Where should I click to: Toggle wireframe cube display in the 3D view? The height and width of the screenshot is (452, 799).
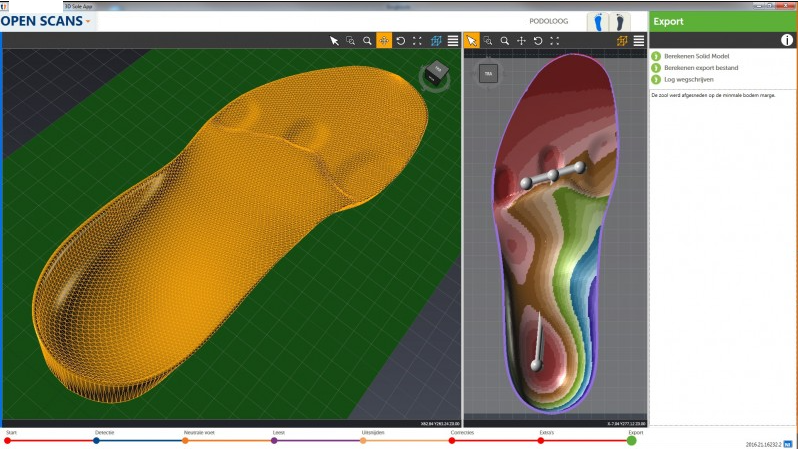click(436, 41)
